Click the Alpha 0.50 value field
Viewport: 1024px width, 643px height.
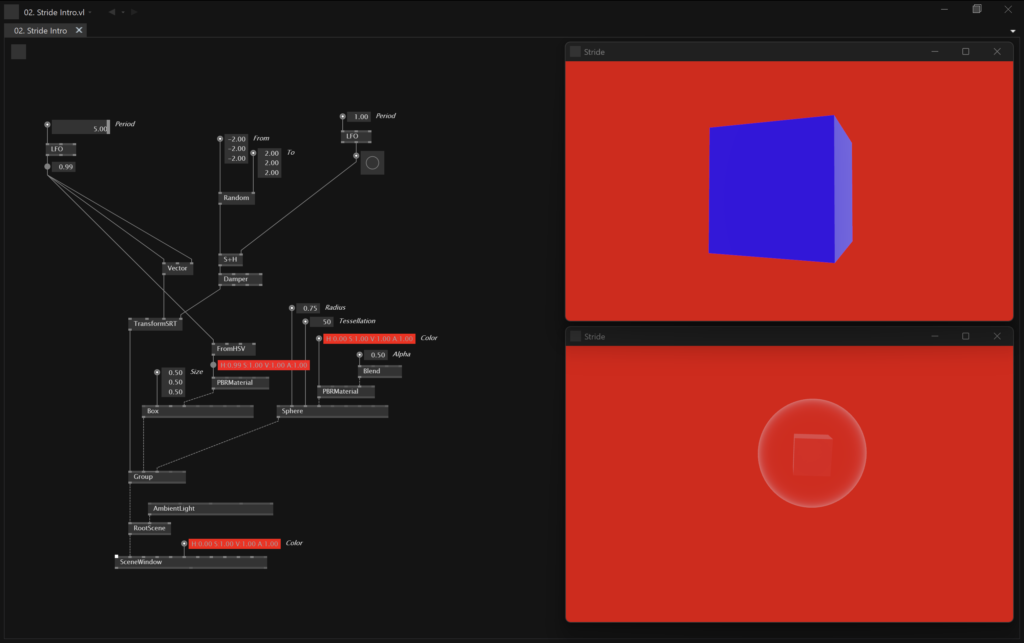(x=377, y=355)
